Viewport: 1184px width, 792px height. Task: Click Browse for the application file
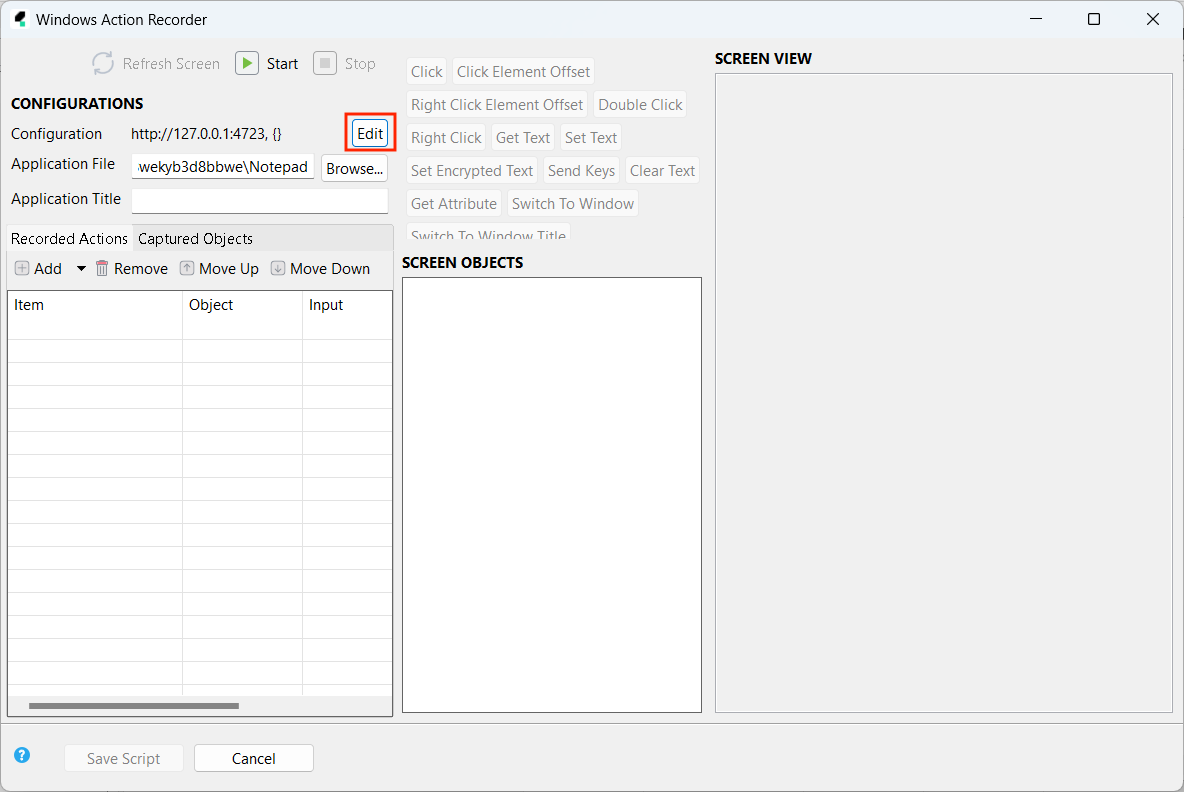click(354, 168)
